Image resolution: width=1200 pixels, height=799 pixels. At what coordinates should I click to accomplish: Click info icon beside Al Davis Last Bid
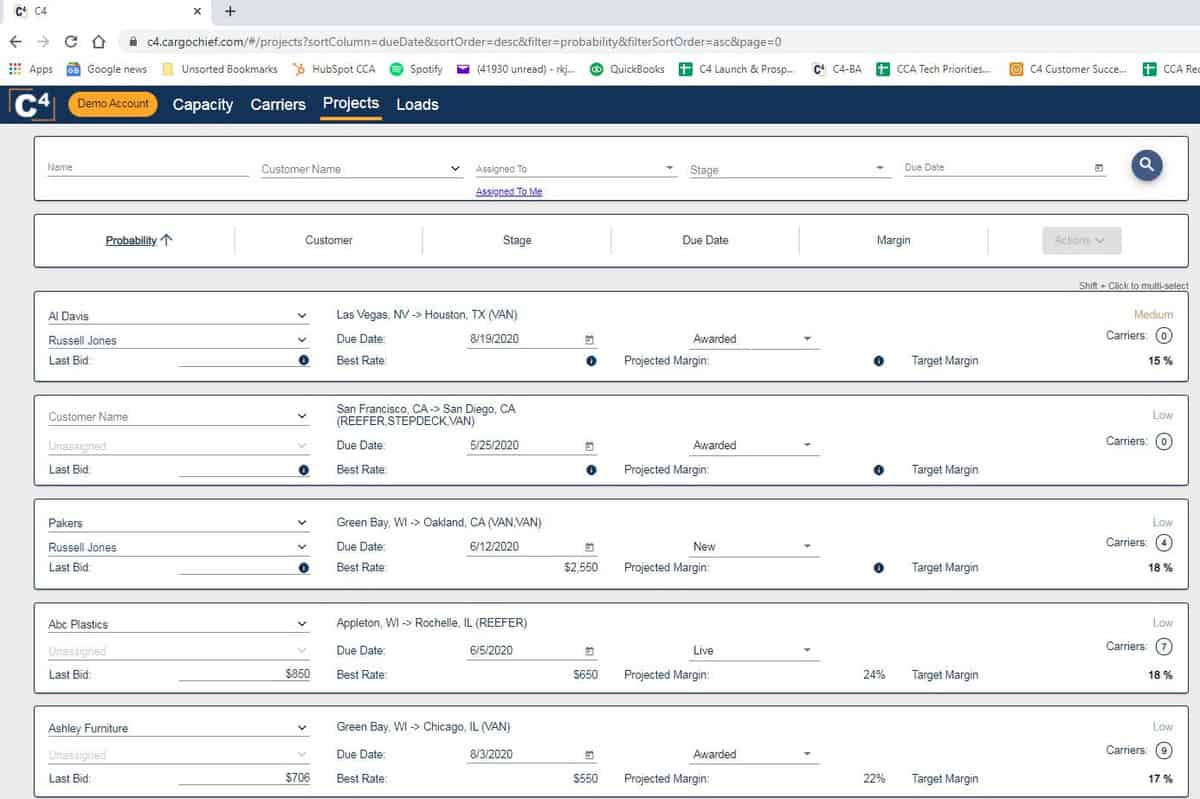[303, 361]
